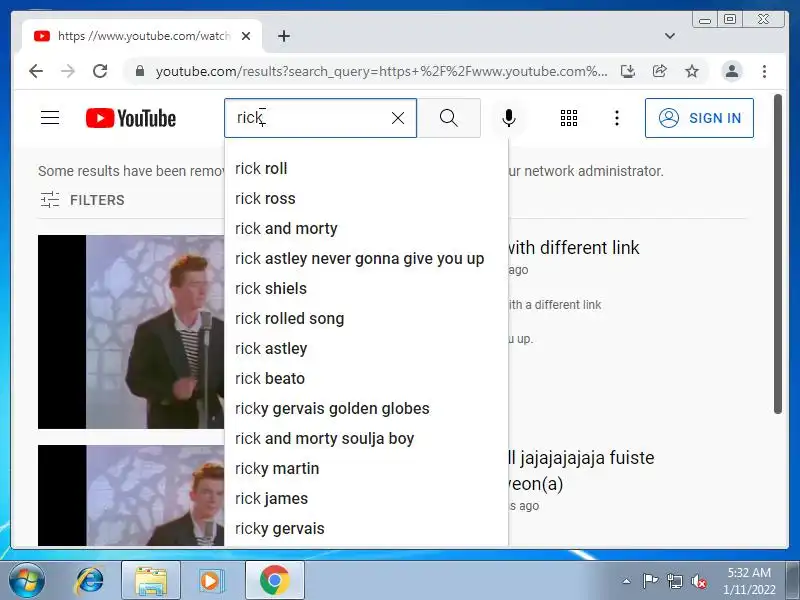Select 'ricky gervais golden globes'
Screen dimensions: 800x600
(x=366, y=409)
